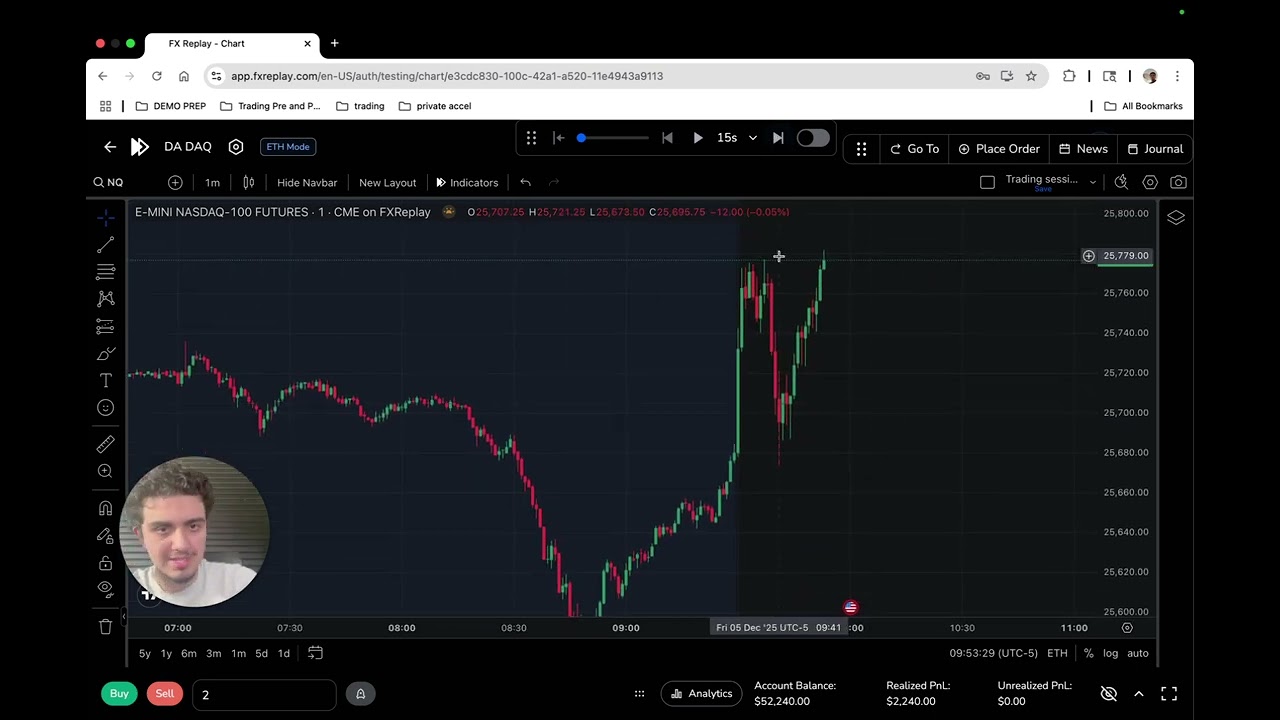Screen dimensions: 1280x720
Task: Open the News tab
Action: coord(1084,149)
